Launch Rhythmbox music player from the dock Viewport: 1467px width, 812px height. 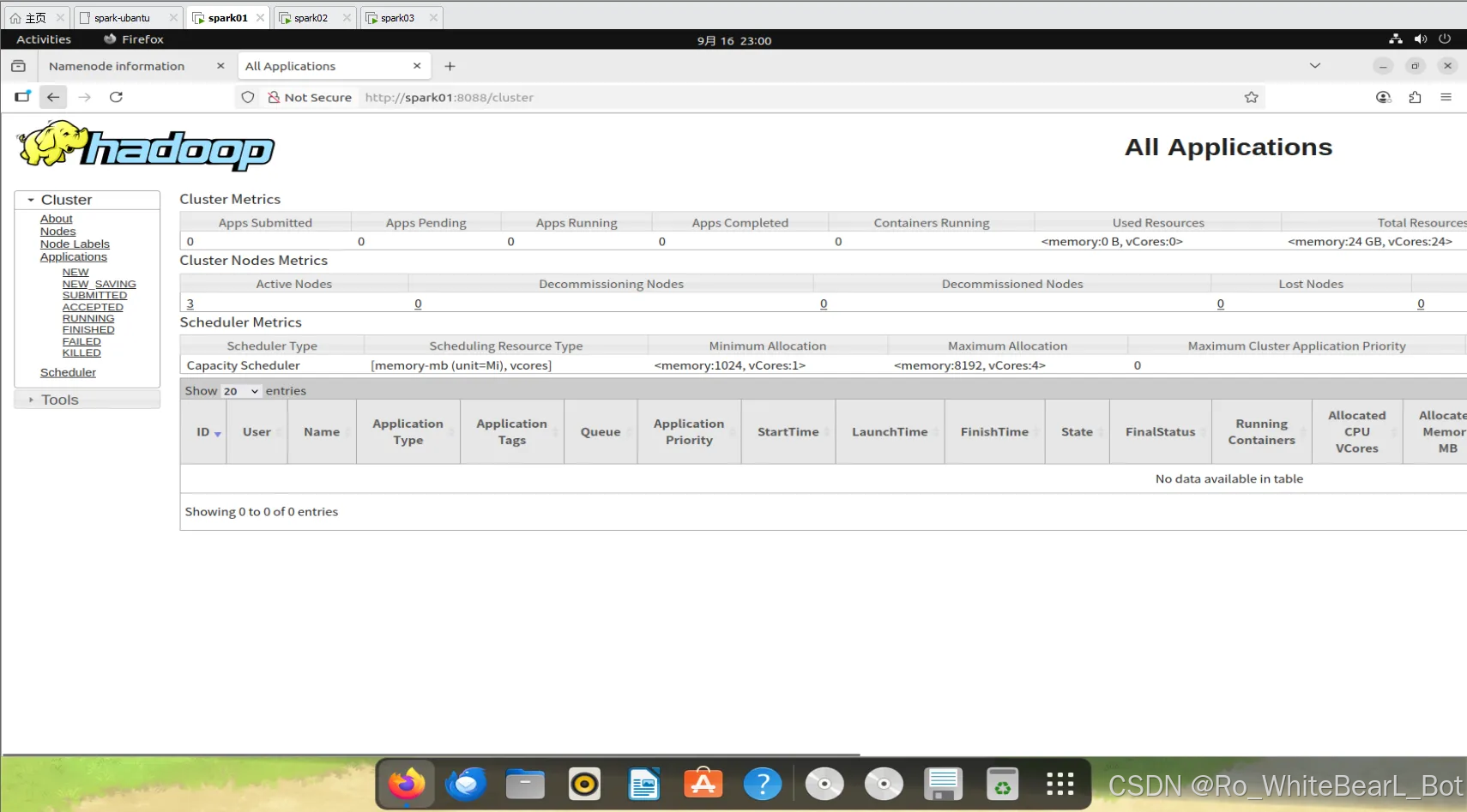(x=584, y=783)
